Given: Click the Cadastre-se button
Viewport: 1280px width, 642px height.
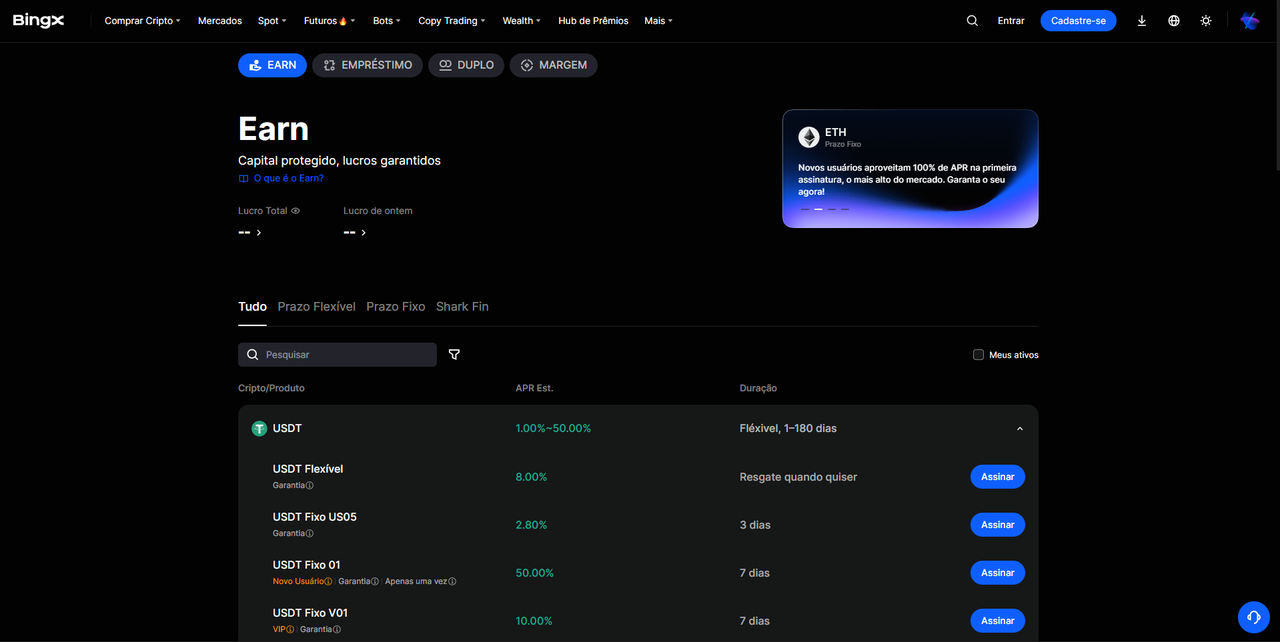Looking at the screenshot, I should click(x=1078, y=20).
